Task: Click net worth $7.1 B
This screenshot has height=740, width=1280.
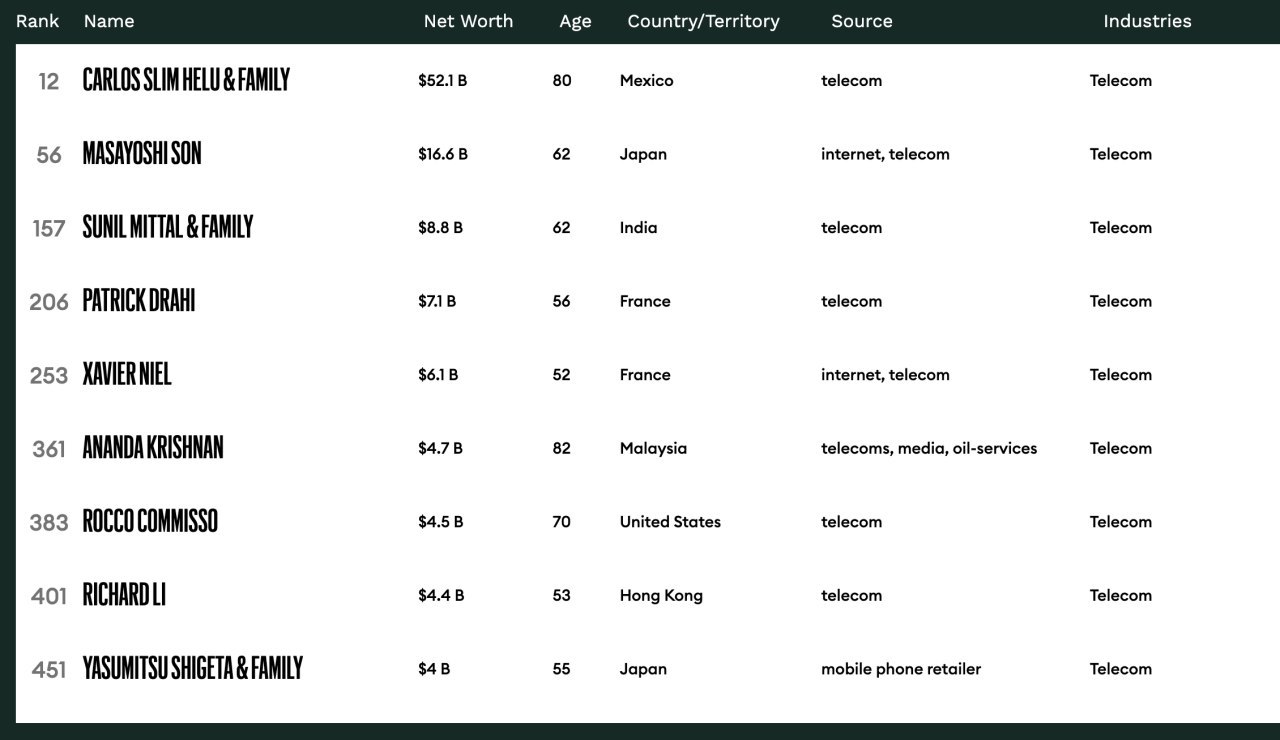Action: [x=437, y=301]
